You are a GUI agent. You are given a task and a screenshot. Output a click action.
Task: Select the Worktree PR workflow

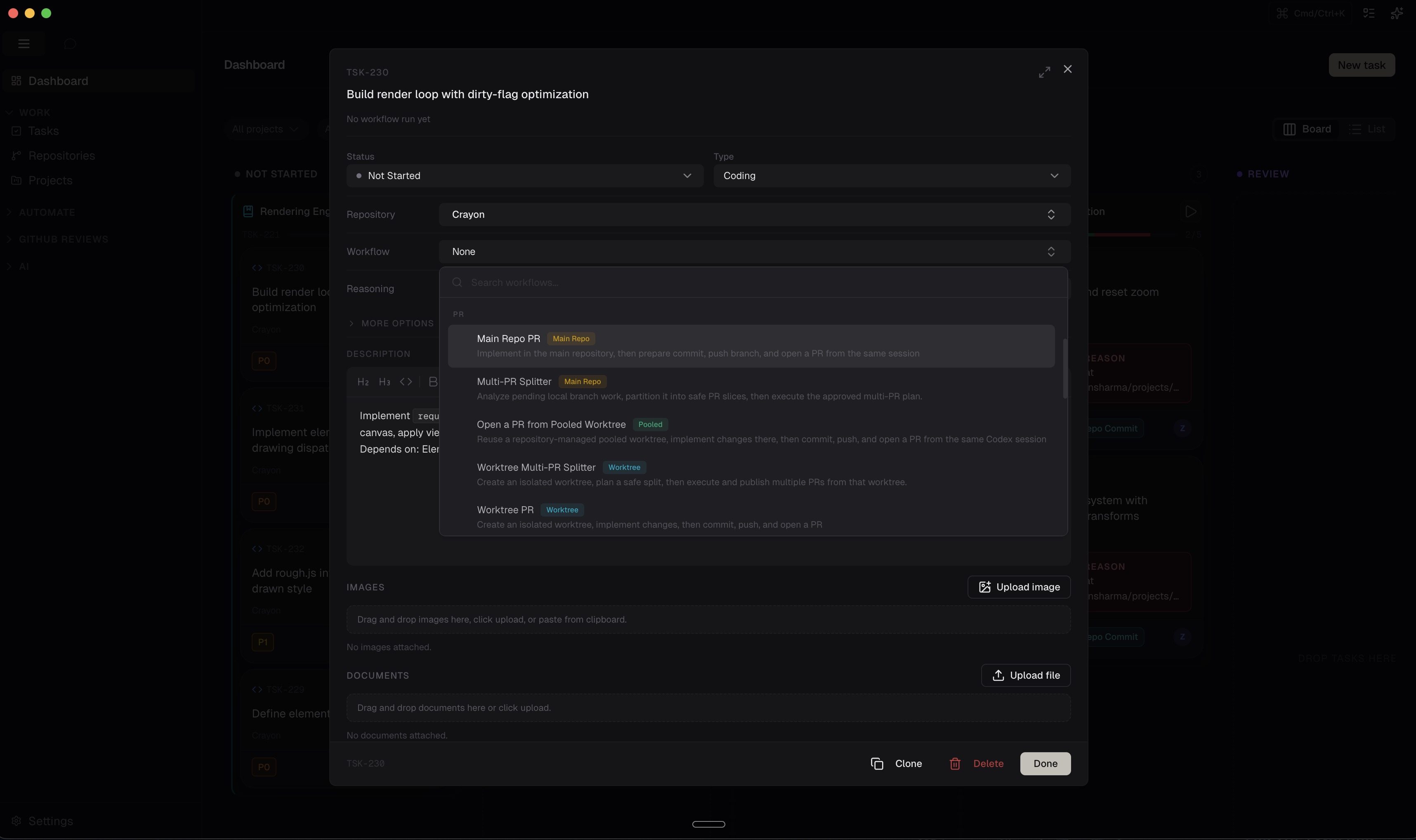point(751,517)
